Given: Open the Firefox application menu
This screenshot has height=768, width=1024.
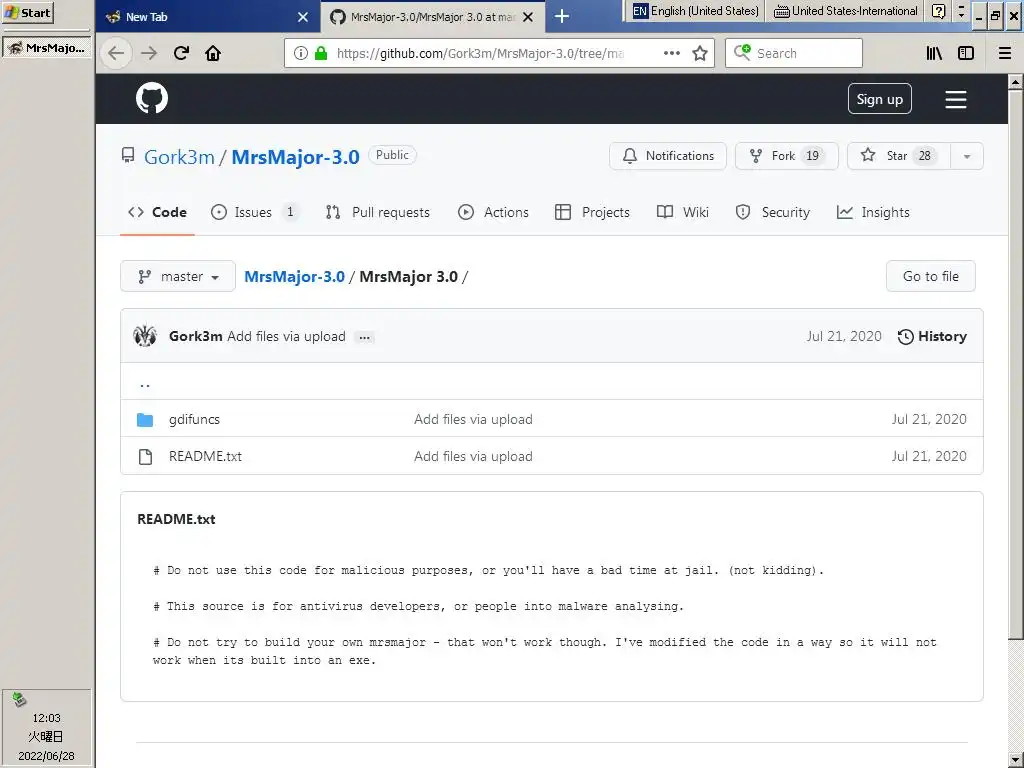Looking at the screenshot, I should click(x=1004, y=53).
